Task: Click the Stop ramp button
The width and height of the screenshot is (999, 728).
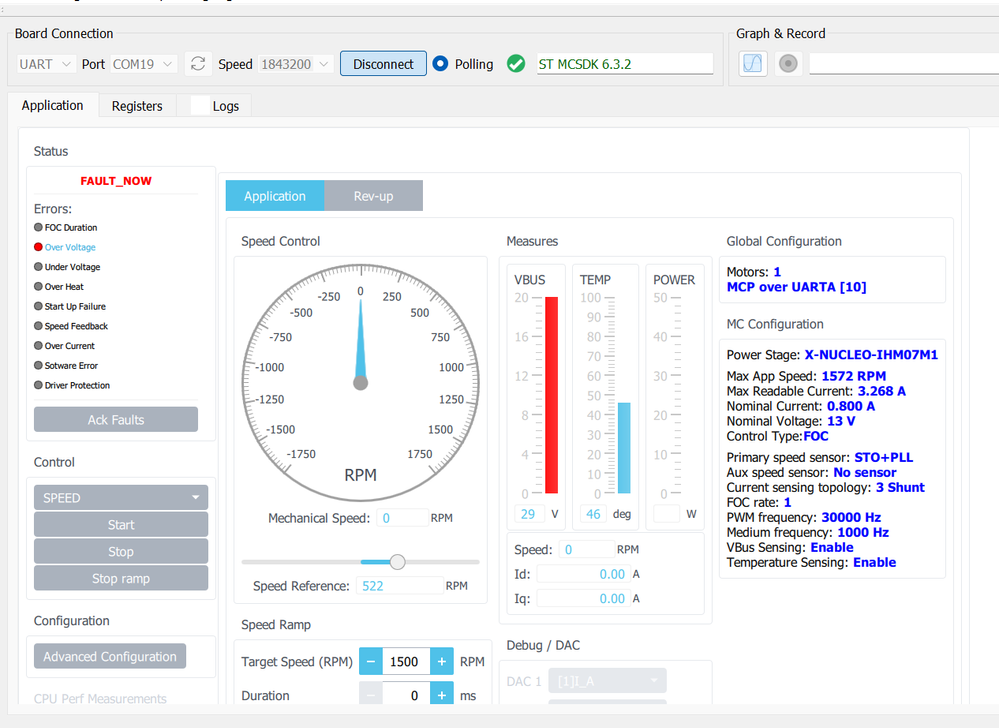Action: click(121, 578)
